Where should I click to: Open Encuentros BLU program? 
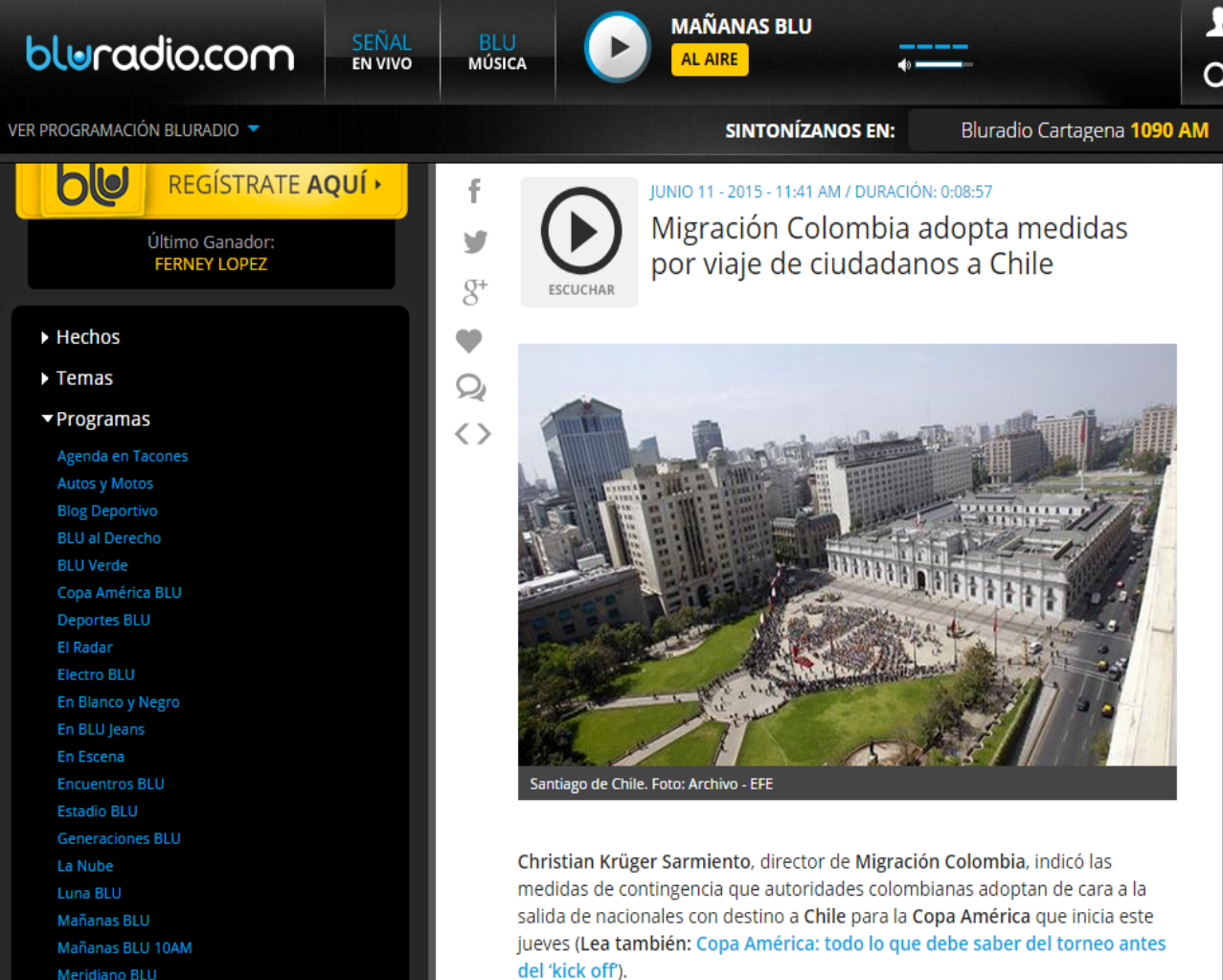coord(111,784)
